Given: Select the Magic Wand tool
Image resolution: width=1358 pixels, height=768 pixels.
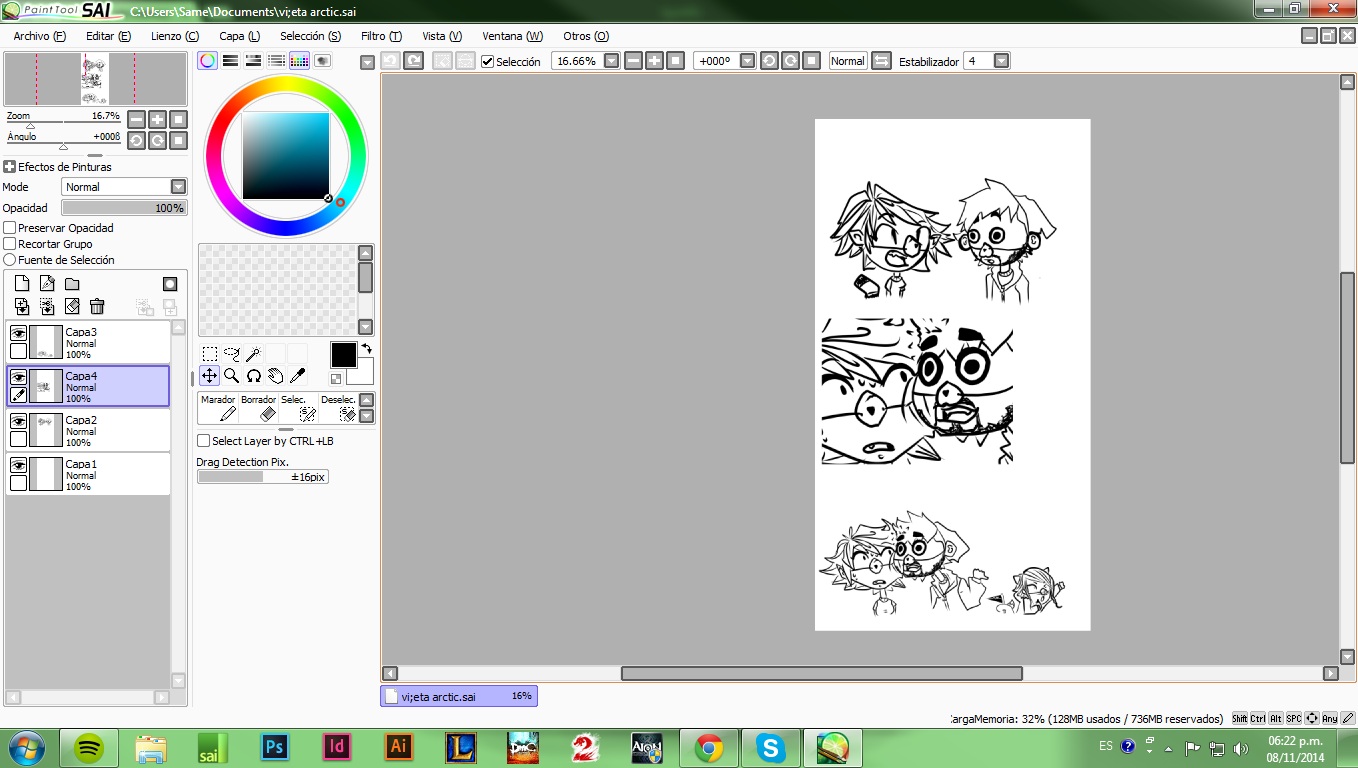Looking at the screenshot, I should click(253, 354).
